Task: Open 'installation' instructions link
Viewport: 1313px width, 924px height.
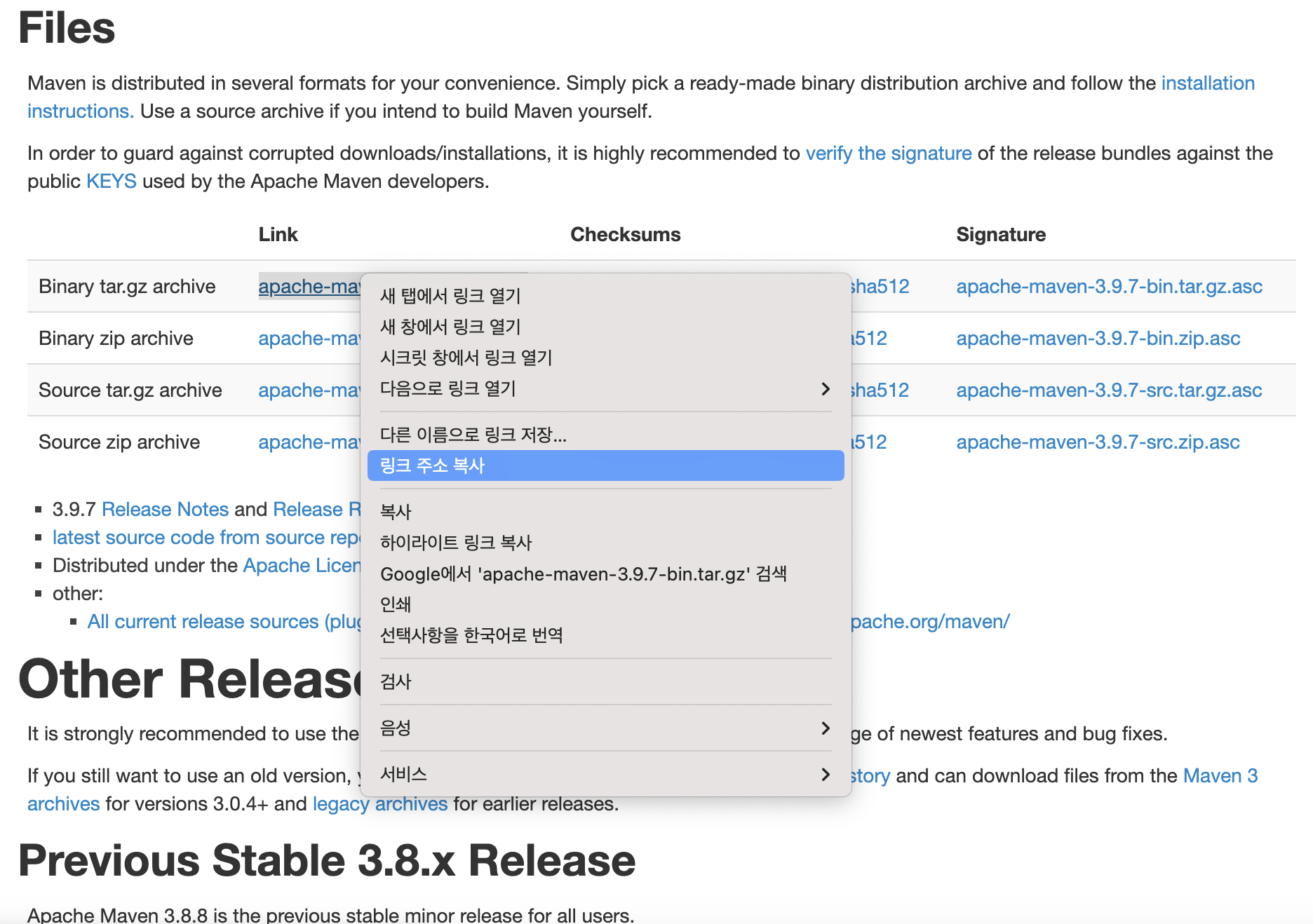Action: 1208,83
